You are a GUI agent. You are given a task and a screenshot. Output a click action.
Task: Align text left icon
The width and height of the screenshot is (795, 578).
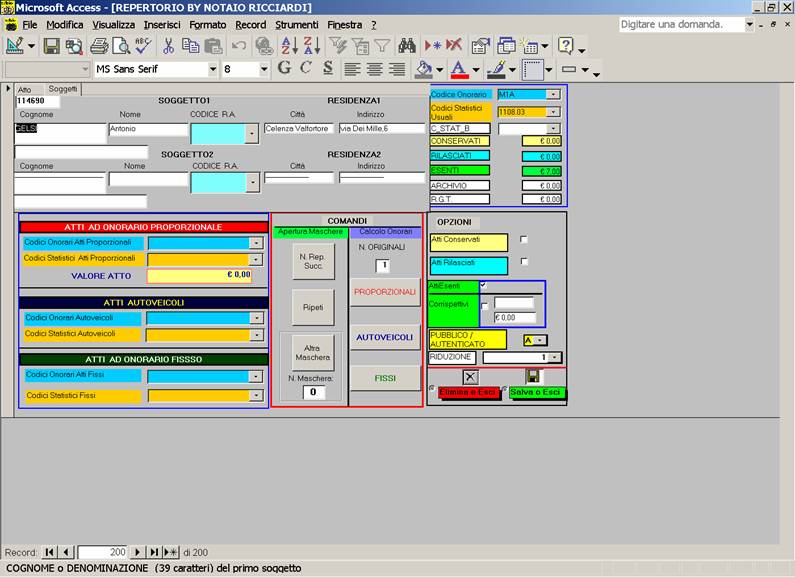click(352, 68)
